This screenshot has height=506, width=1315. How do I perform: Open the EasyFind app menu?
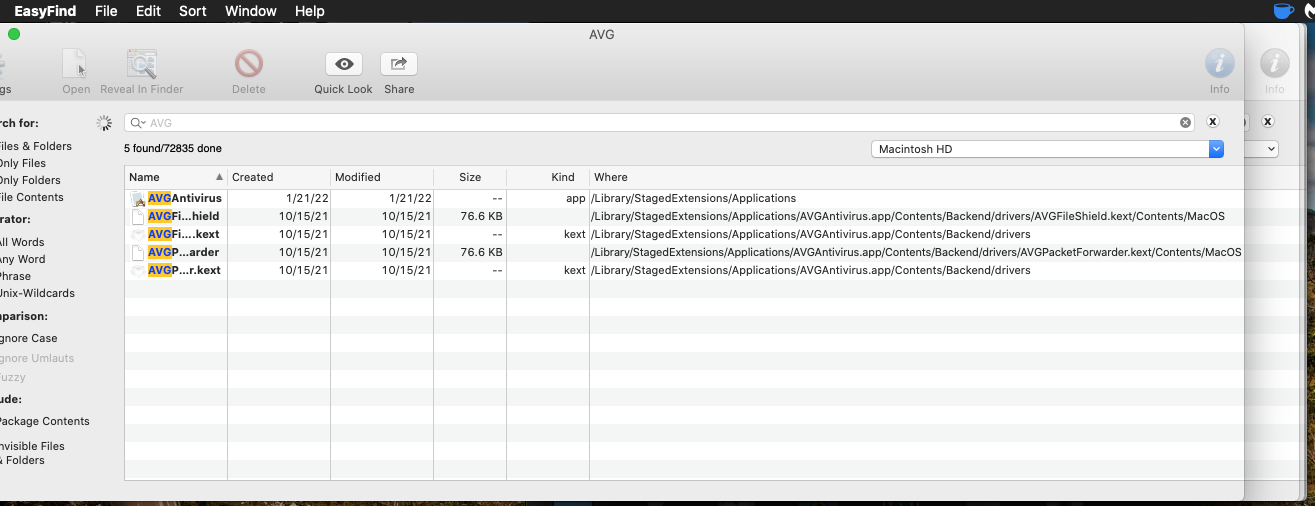click(x=45, y=11)
